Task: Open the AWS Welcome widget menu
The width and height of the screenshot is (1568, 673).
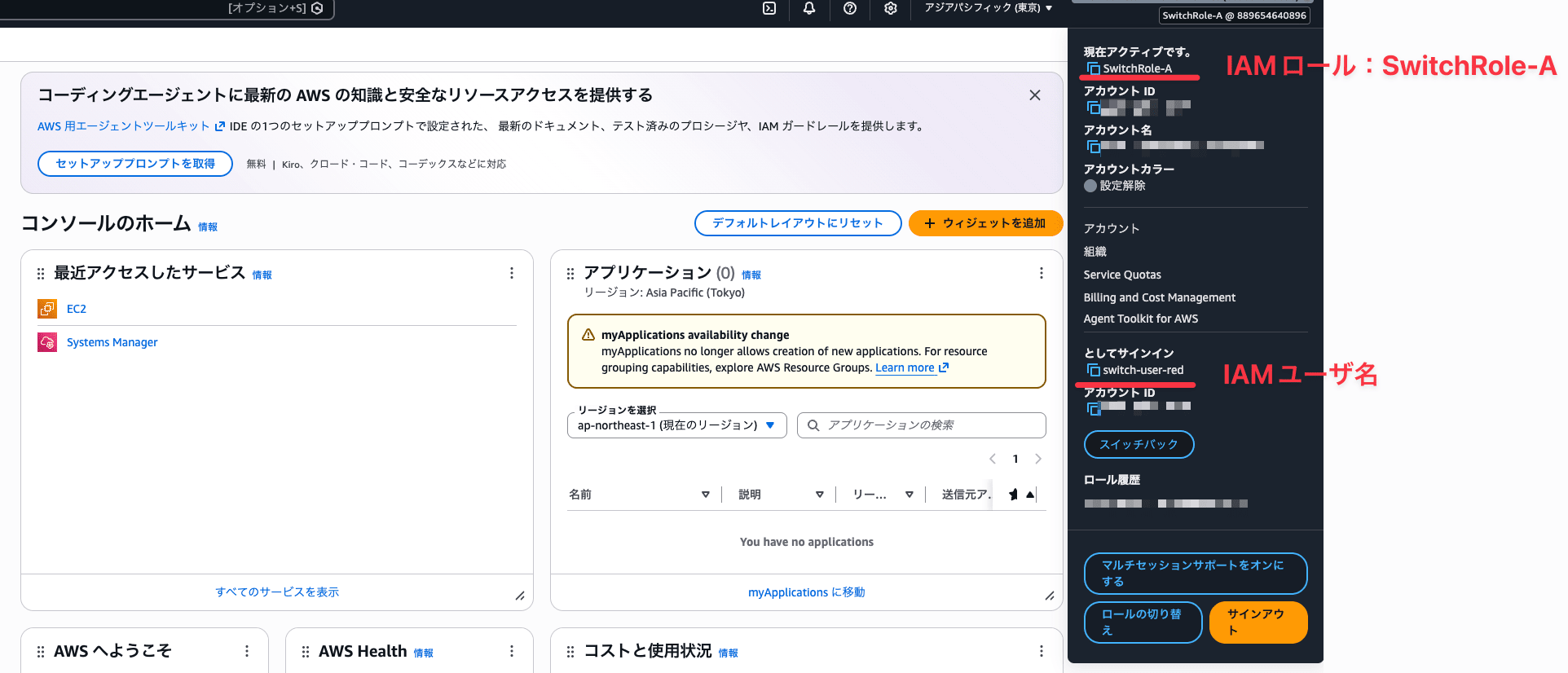Action: [x=247, y=651]
